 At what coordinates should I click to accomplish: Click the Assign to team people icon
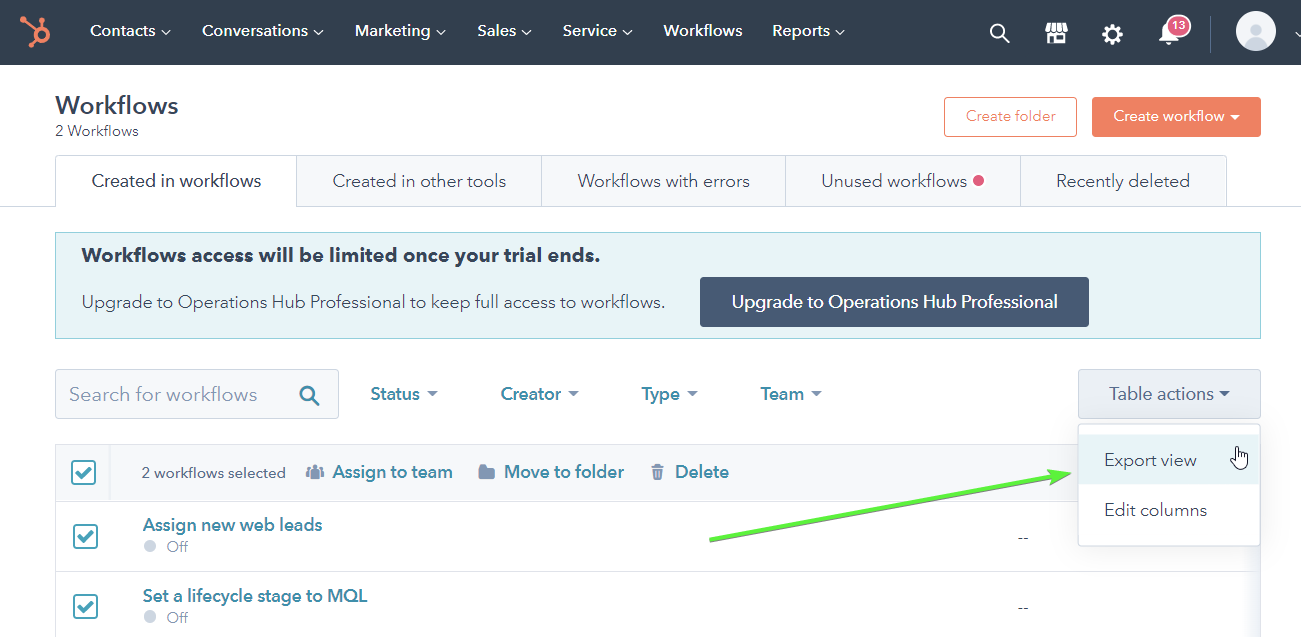[315, 471]
